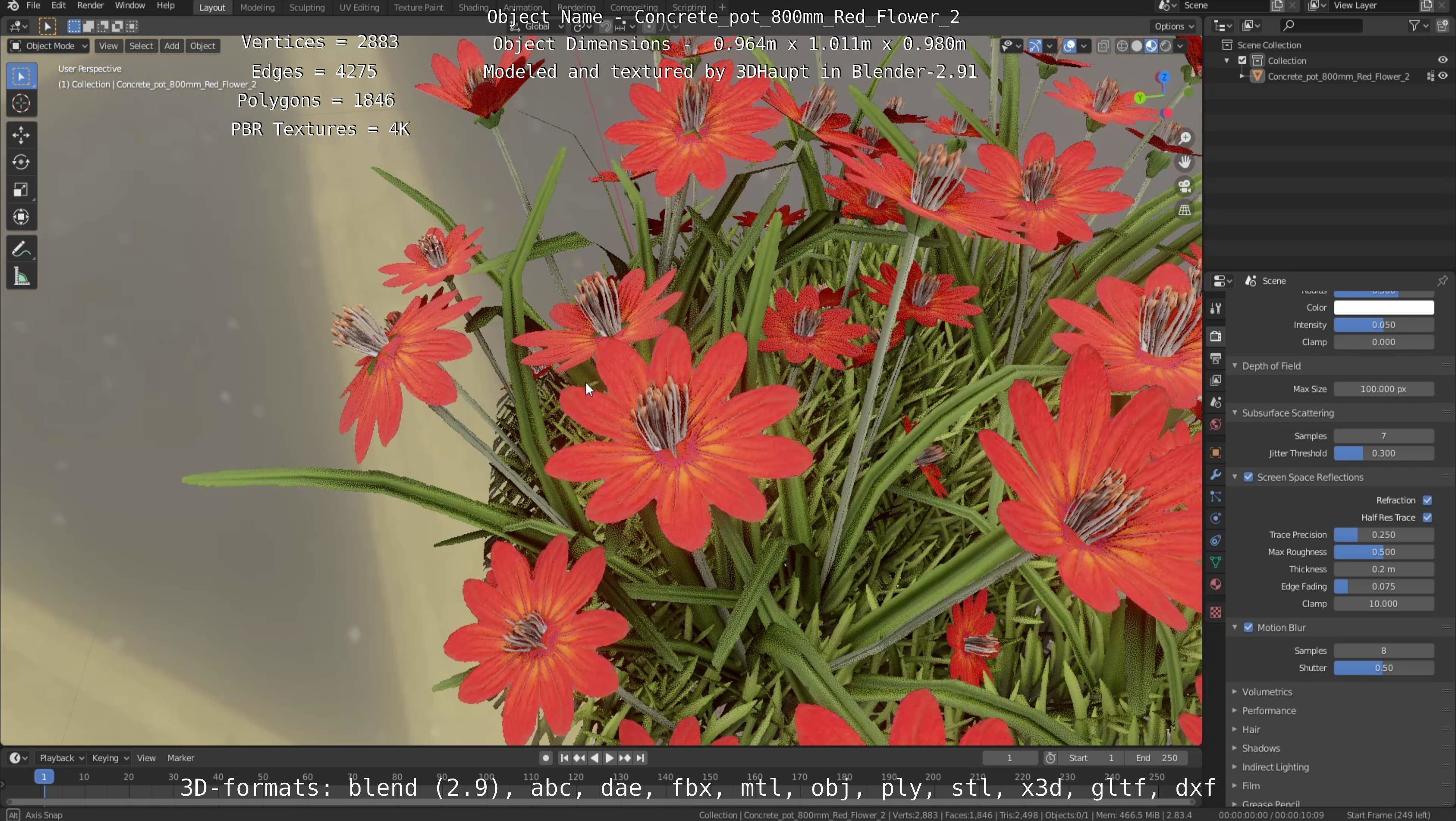1456x821 pixels.
Task: Click the viewport pan hand icon
Action: (1185, 162)
